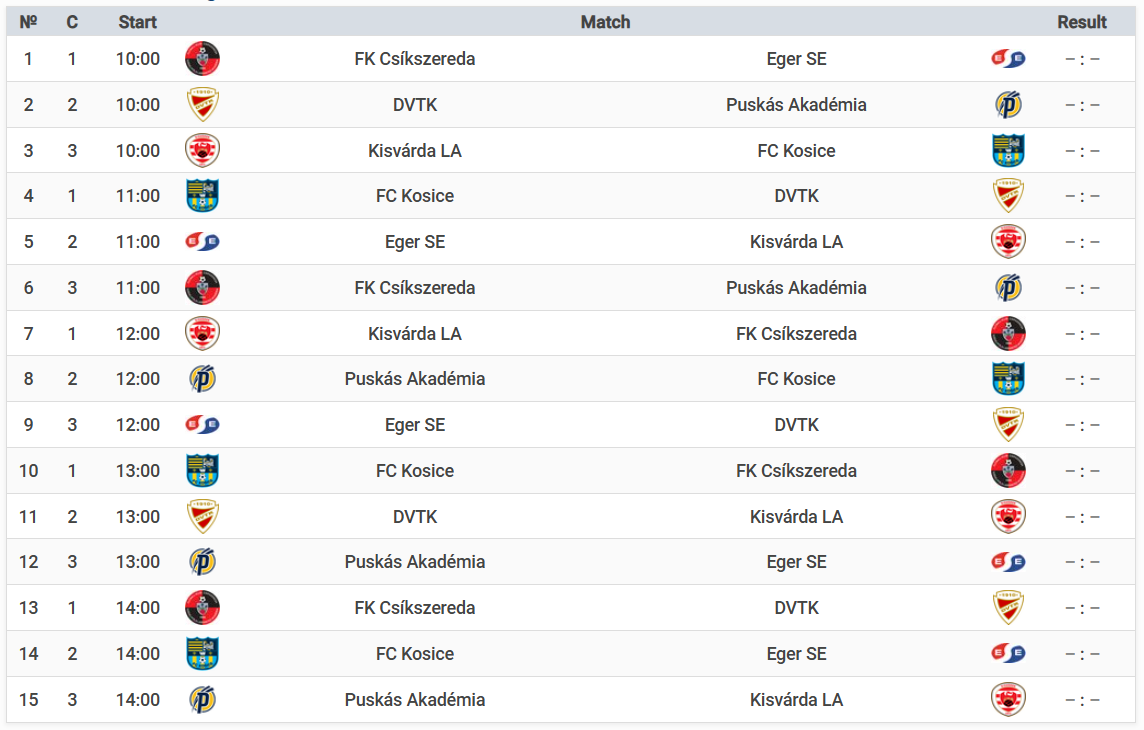This screenshot has height=730, width=1144.
Task: Open Puskás Akadémia team name in match 12
Action: point(414,562)
